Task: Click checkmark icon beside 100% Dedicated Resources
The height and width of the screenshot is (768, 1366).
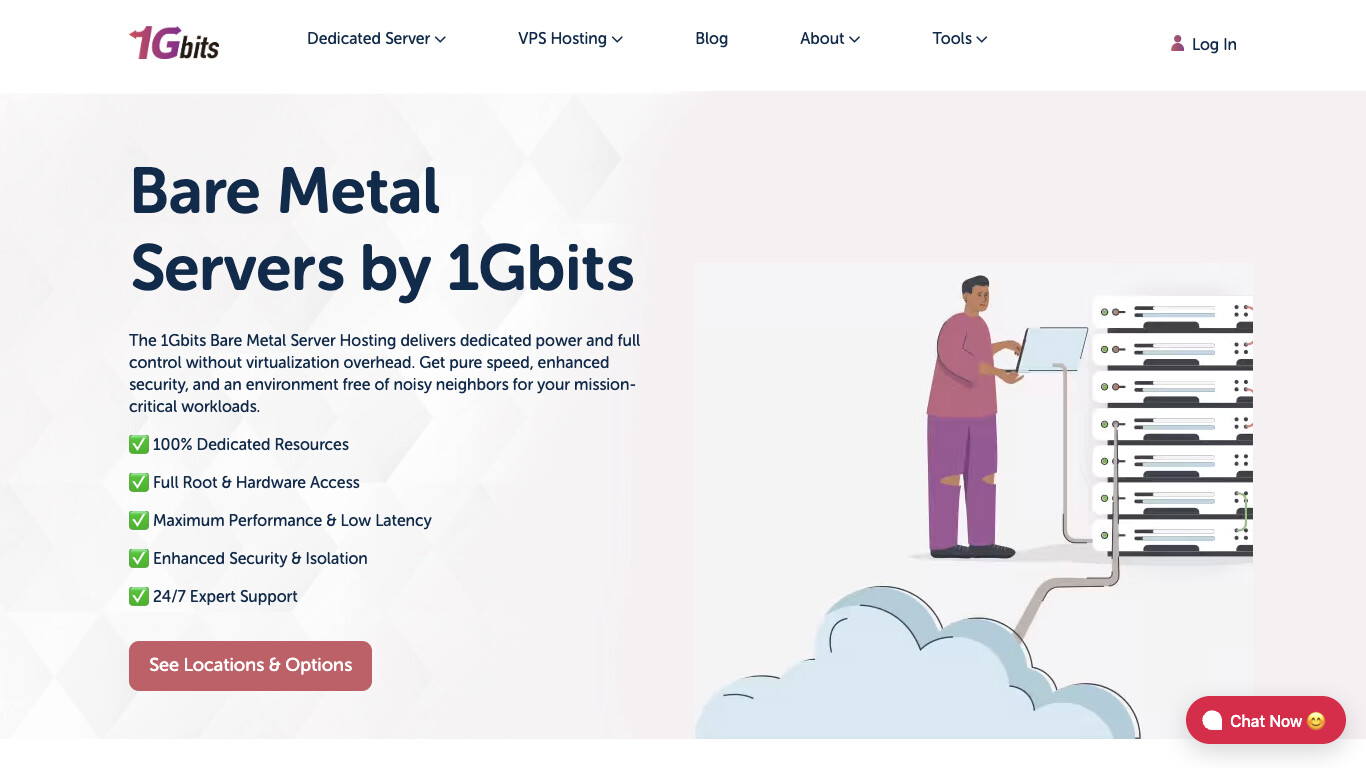Action: click(139, 444)
